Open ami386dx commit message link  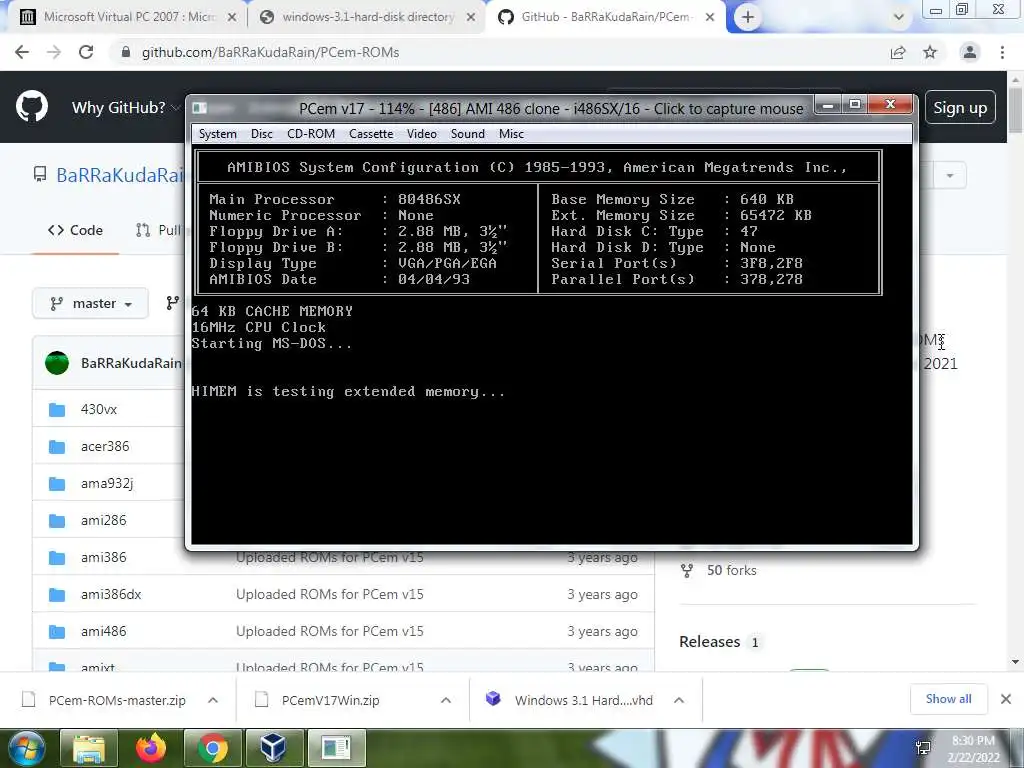click(x=330, y=594)
